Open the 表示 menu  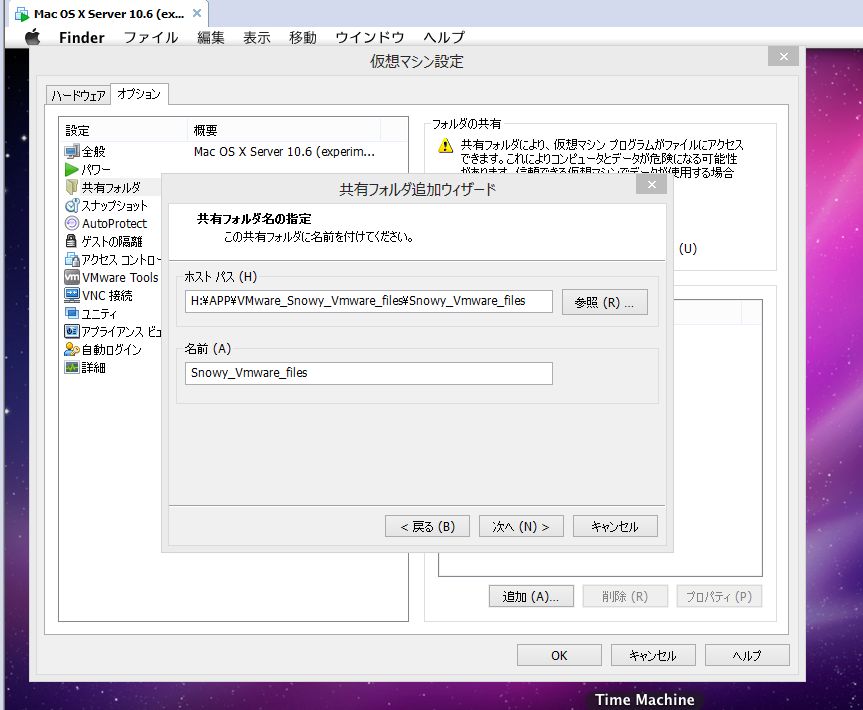(256, 37)
